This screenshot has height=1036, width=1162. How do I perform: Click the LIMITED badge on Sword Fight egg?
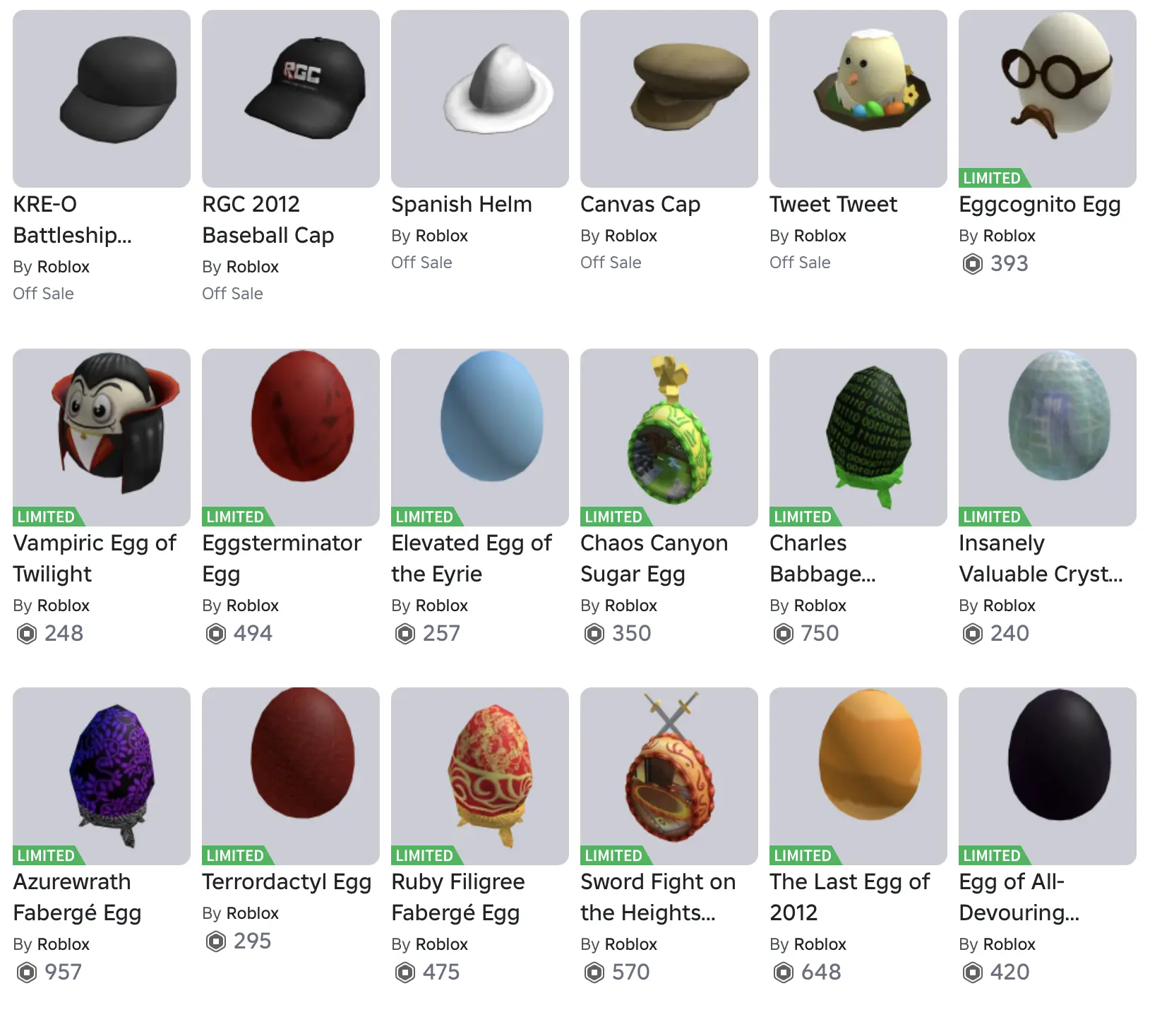tap(616, 855)
